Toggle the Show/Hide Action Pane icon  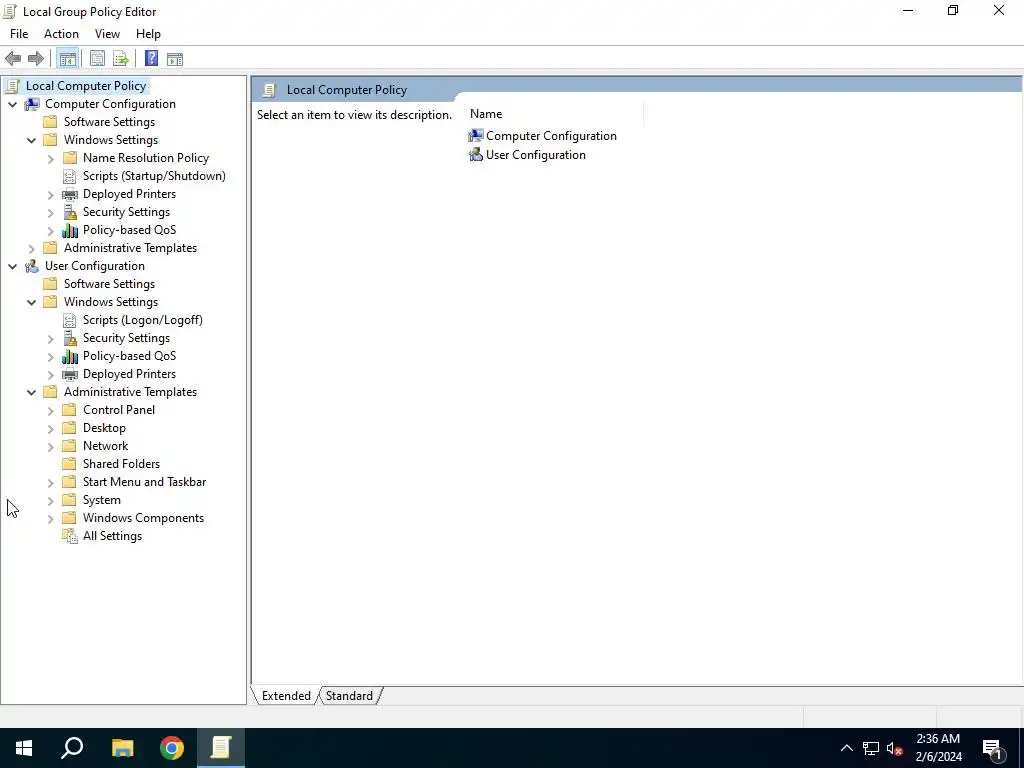tap(175, 59)
